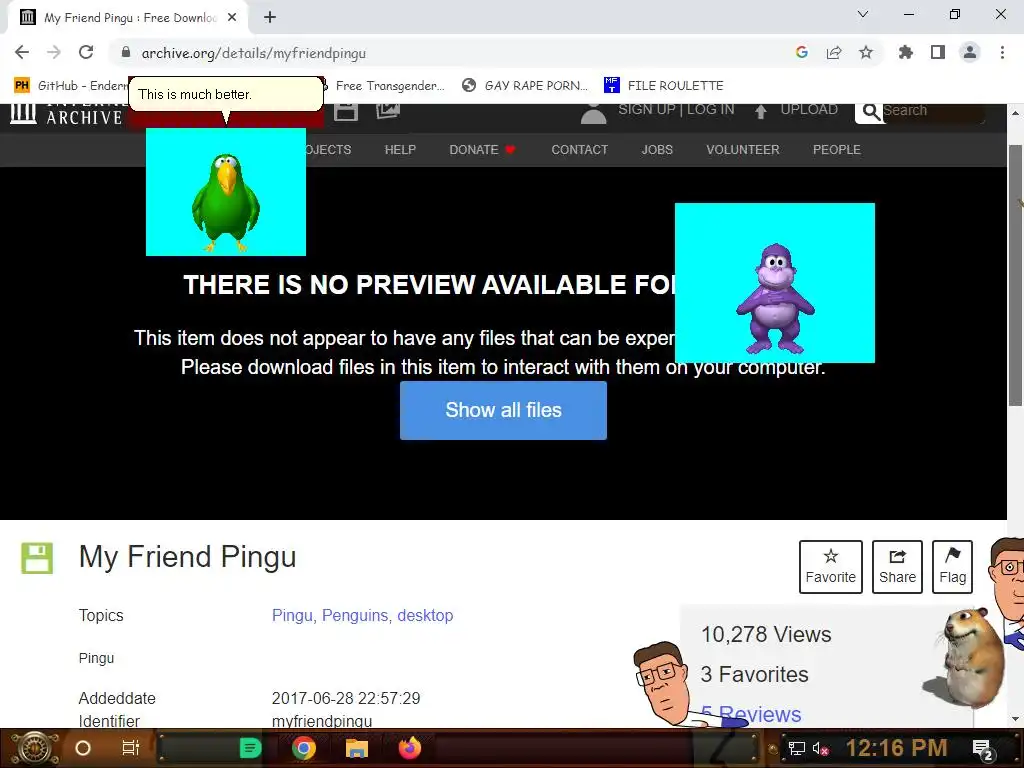Open the FILE ROULETTE bookmark
The width and height of the screenshot is (1024, 768).
(x=664, y=86)
